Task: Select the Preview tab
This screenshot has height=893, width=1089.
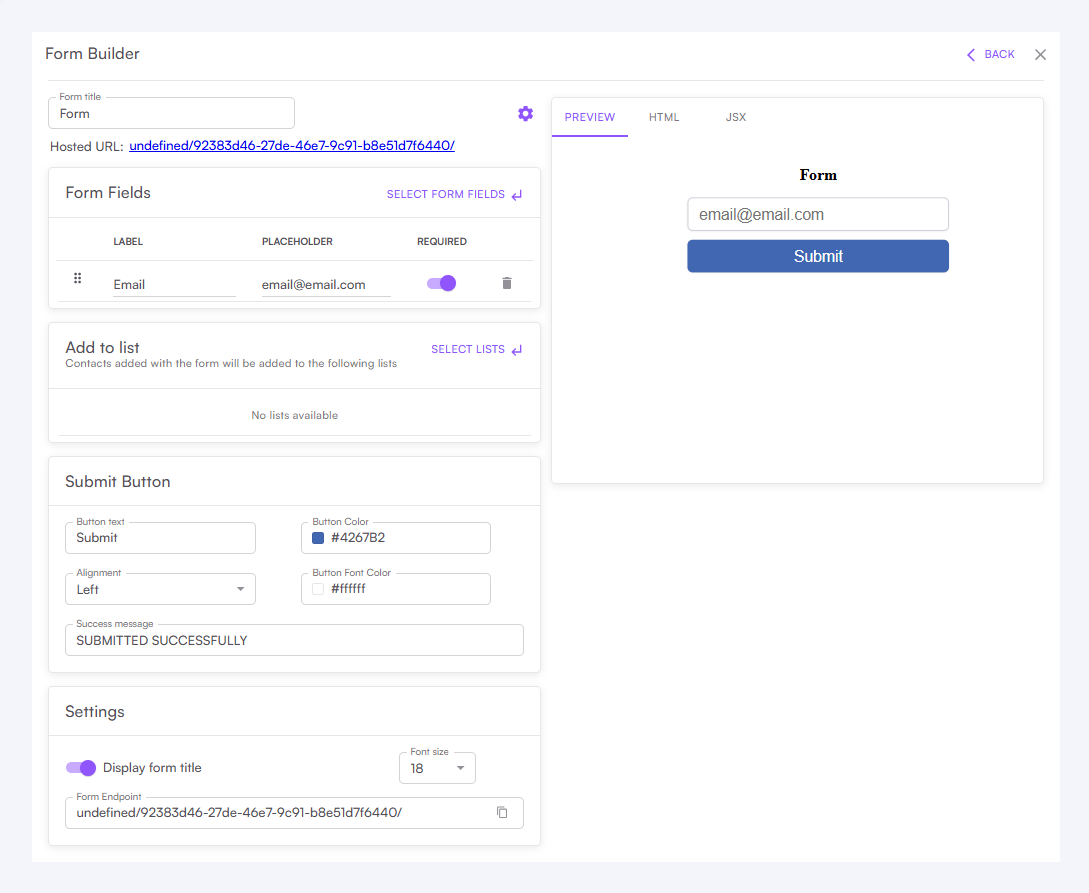Action: (x=589, y=117)
